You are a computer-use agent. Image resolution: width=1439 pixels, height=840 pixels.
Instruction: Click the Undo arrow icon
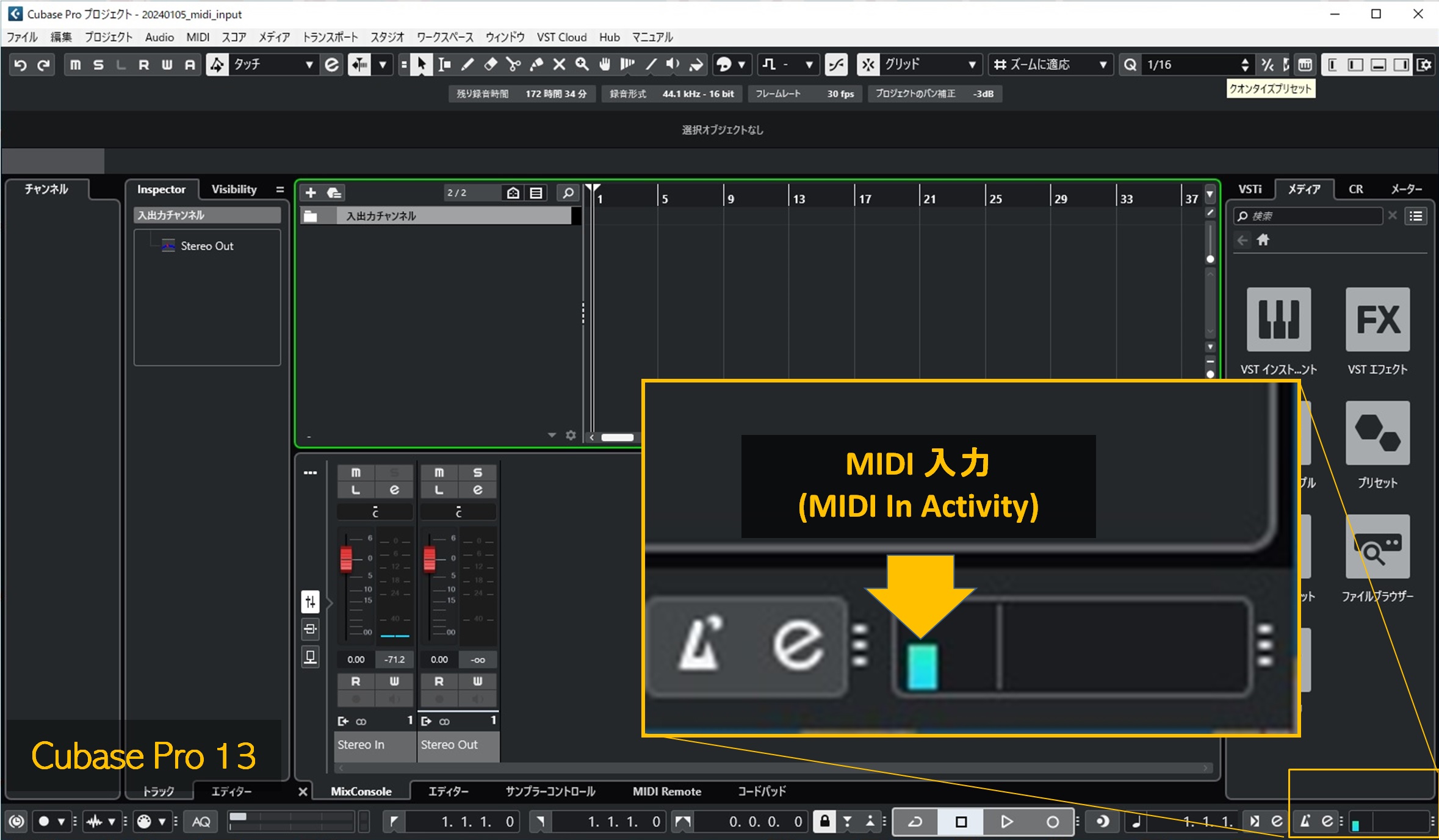pyautogui.click(x=20, y=65)
